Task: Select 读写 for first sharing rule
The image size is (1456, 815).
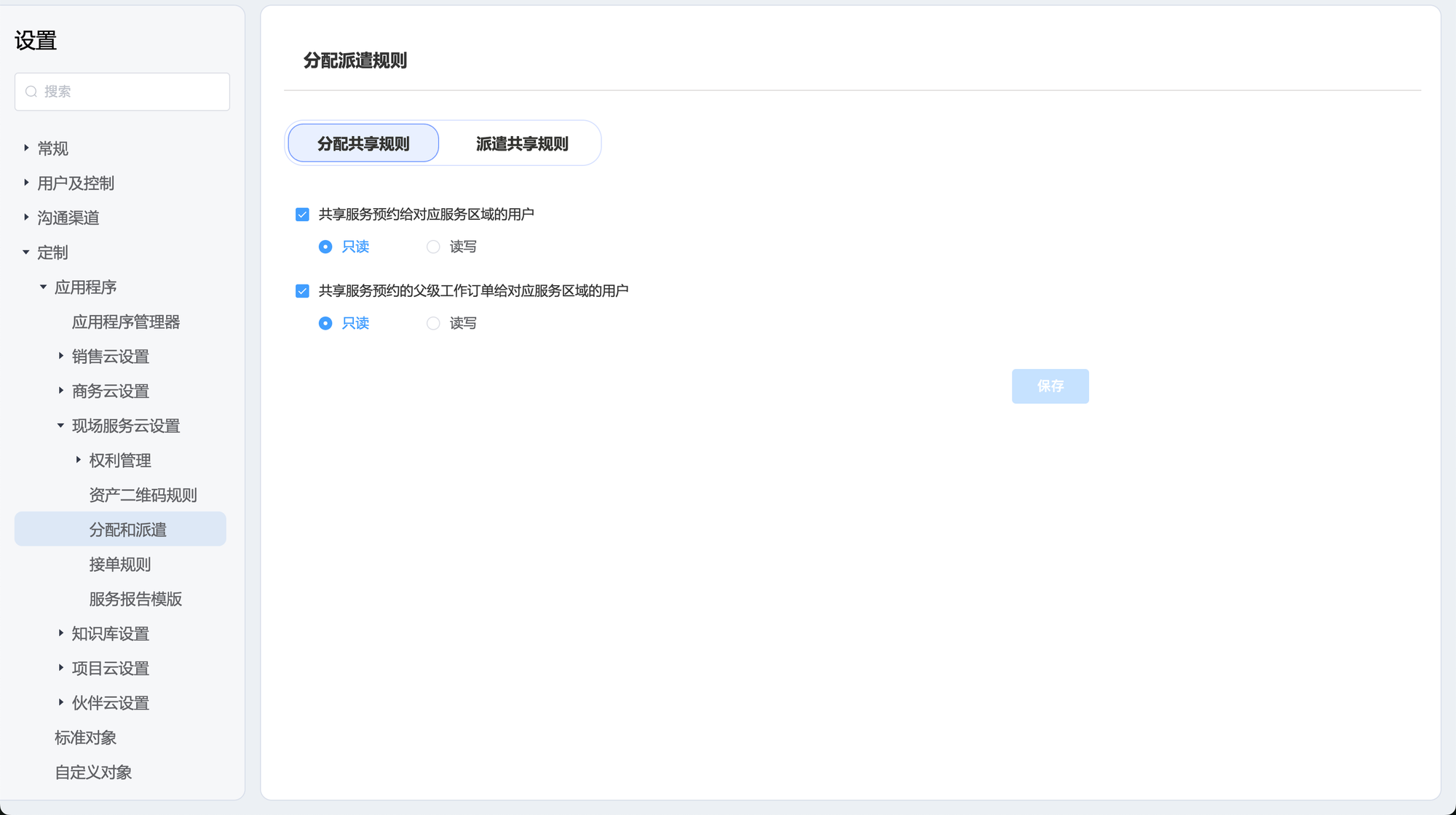Action: point(433,247)
